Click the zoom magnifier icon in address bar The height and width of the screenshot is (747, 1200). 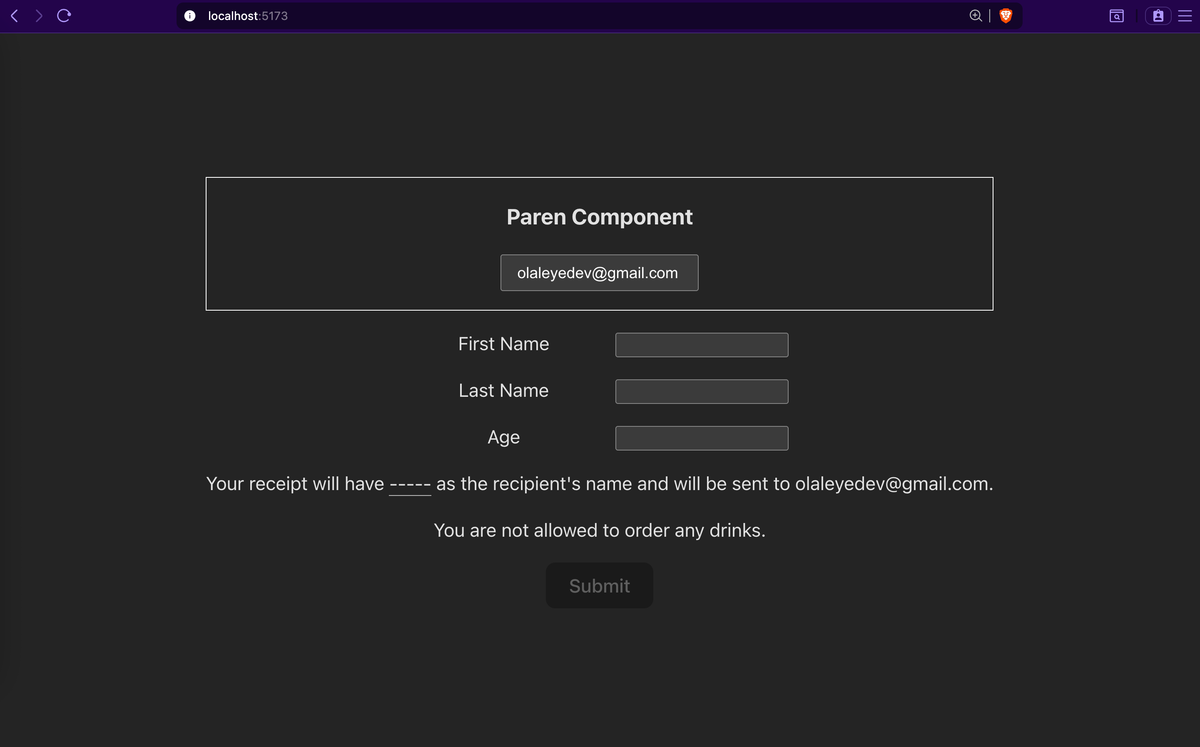click(x=976, y=16)
